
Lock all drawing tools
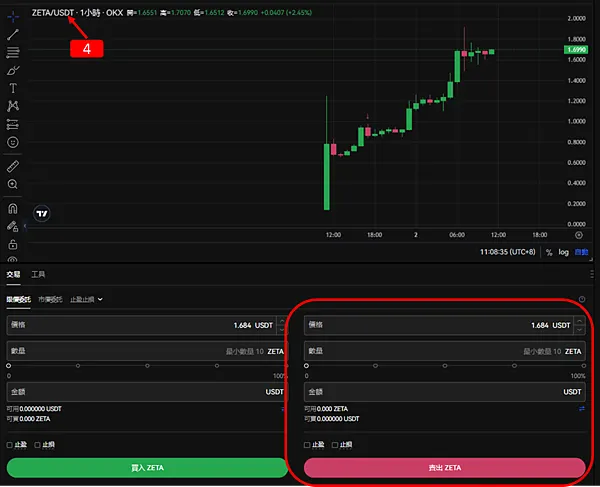point(13,244)
